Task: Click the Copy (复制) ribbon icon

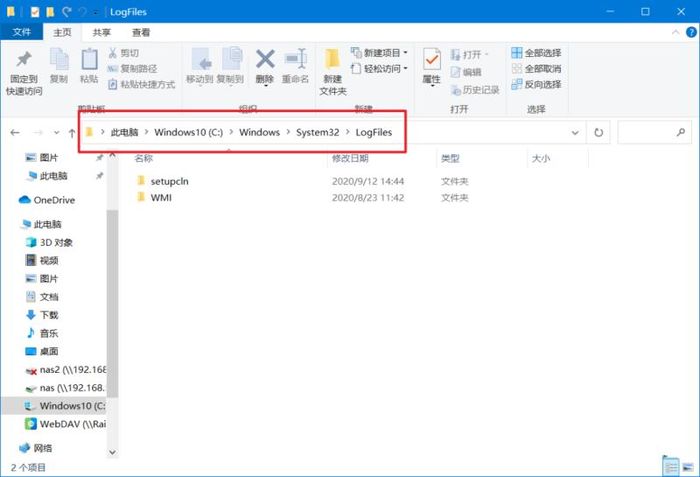Action: coord(58,59)
